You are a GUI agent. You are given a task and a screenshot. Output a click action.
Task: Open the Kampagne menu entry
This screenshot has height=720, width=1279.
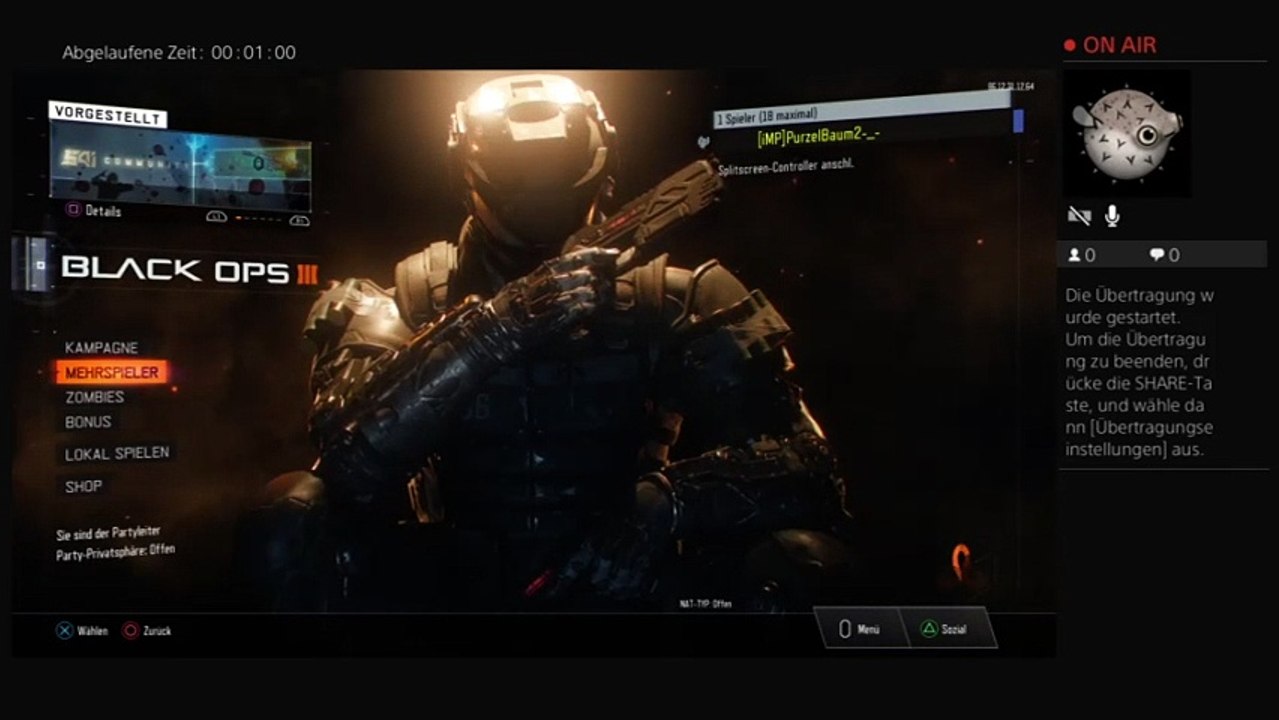(101, 348)
